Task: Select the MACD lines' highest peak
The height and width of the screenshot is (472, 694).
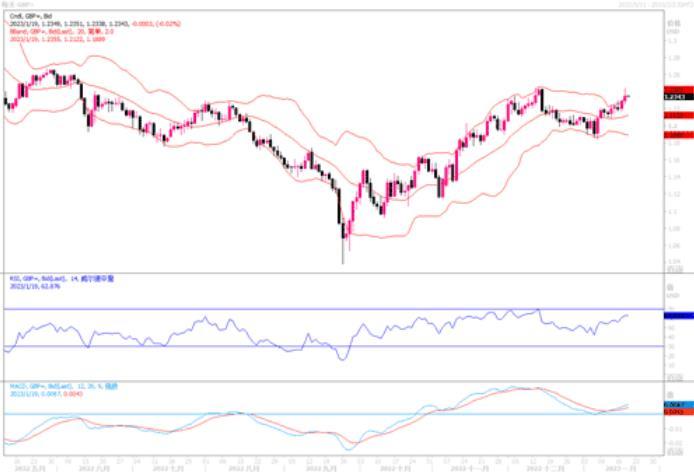Action: click(515, 388)
